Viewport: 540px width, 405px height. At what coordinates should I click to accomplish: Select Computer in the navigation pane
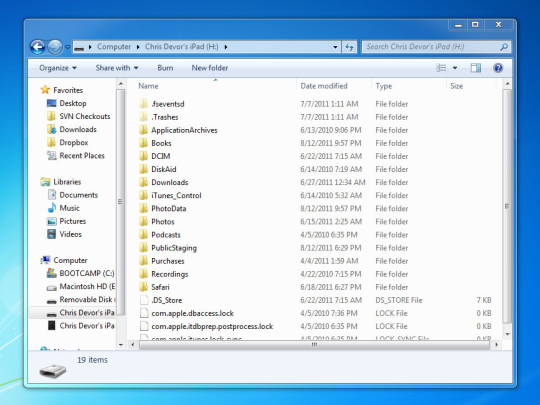click(x=70, y=260)
